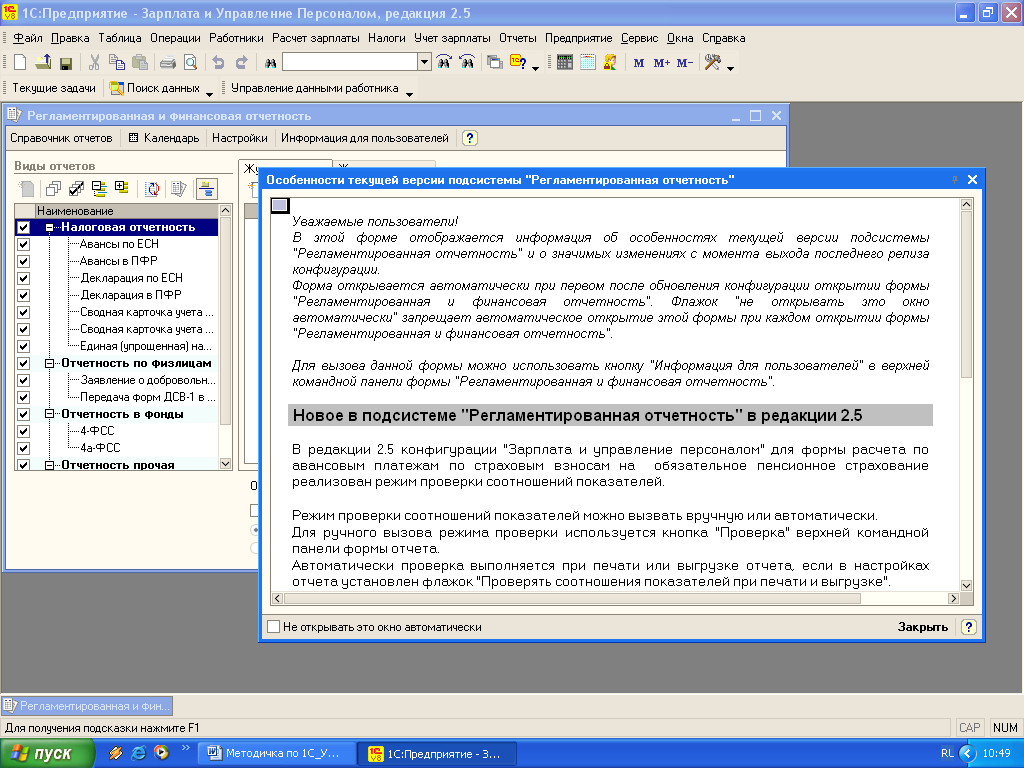Click the Find previous binoculars icon
Image resolution: width=1024 pixels, height=768 pixels.
coord(467,63)
